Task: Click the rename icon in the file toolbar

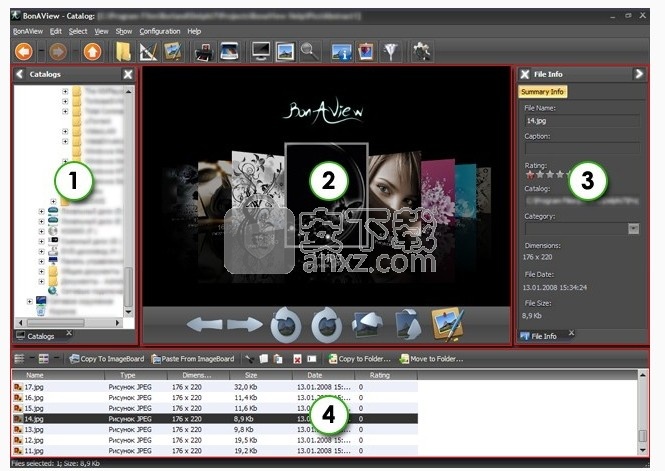Action: (x=312, y=359)
